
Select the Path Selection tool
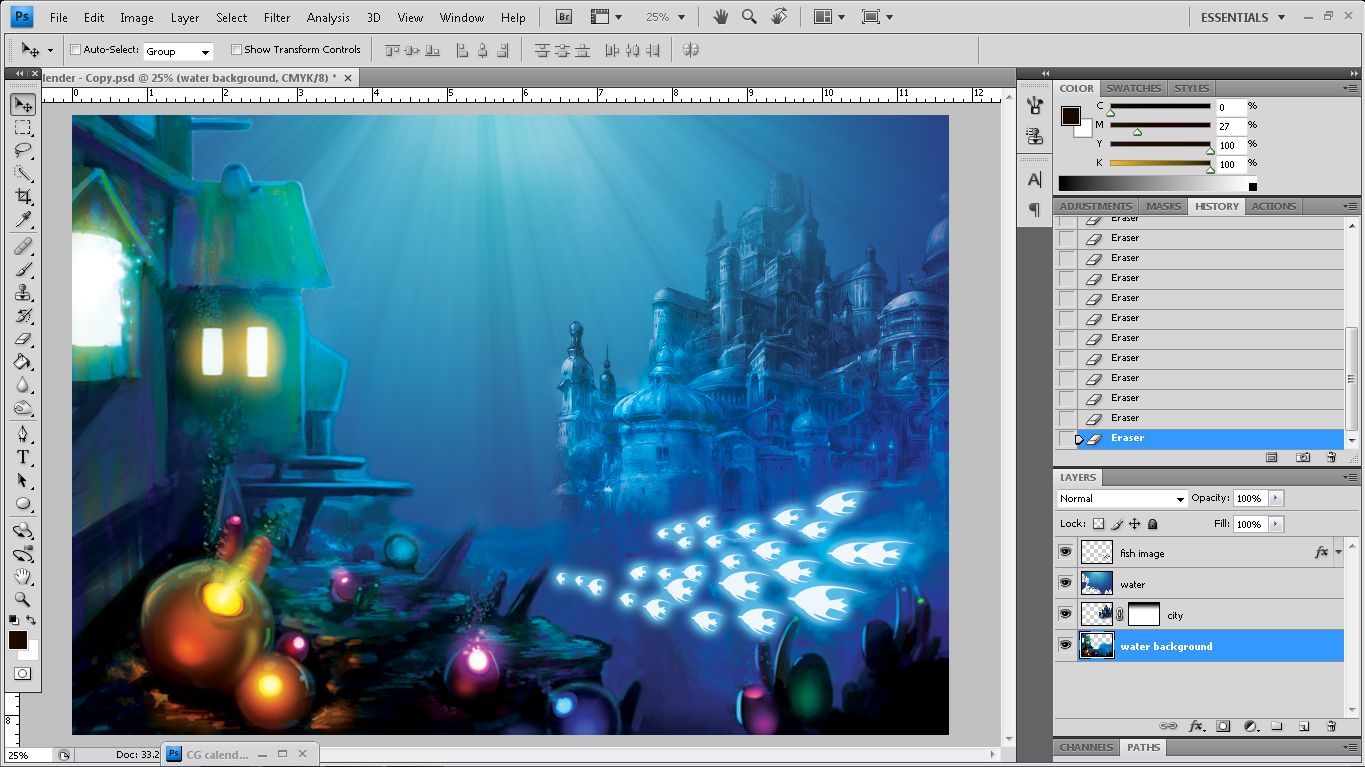click(x=23, y=480)
